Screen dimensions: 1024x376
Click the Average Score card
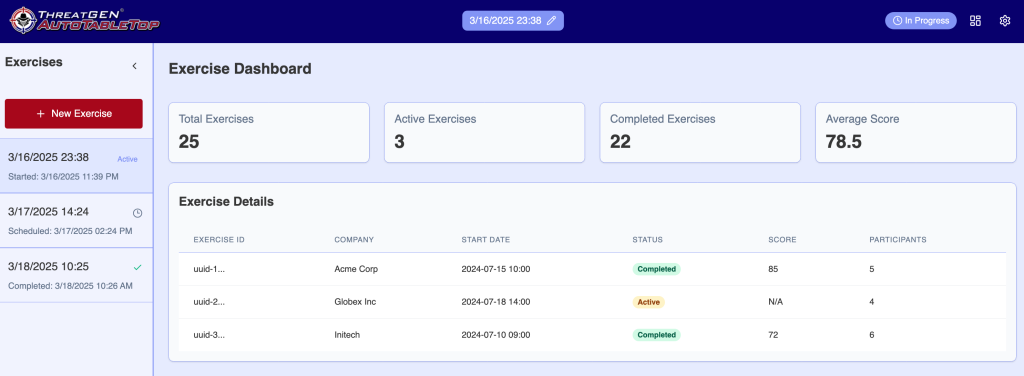pyautogui.click(x=916, y=133)
